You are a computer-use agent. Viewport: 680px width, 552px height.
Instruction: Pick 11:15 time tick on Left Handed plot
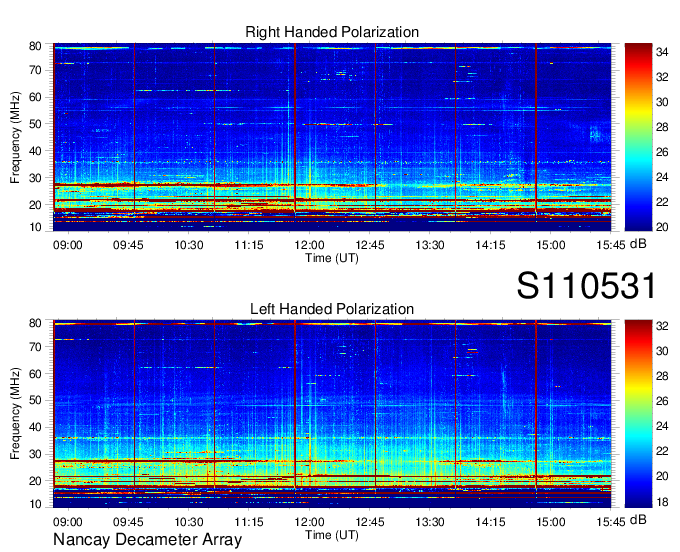tap(249, 522)
